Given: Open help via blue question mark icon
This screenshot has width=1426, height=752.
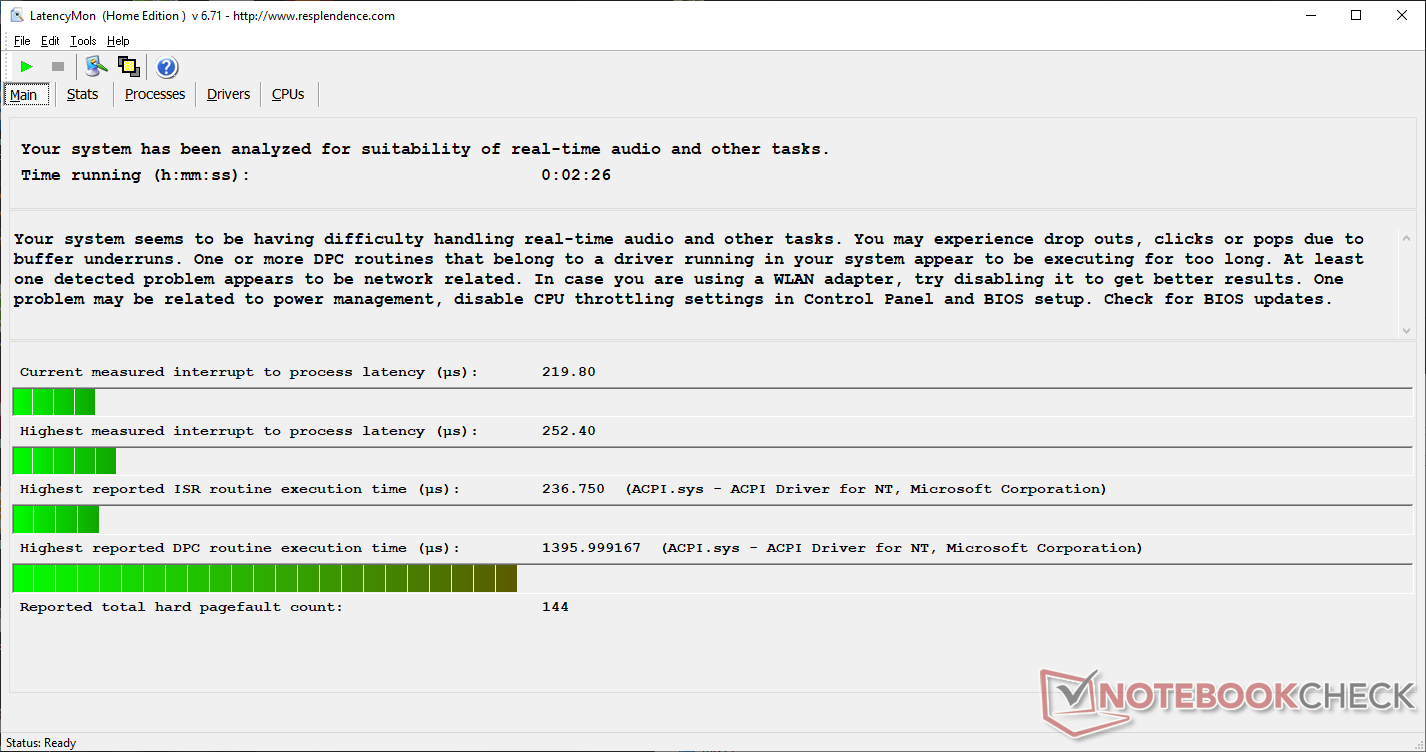Looking at the screenshot, I should click(x=167, y=67).
